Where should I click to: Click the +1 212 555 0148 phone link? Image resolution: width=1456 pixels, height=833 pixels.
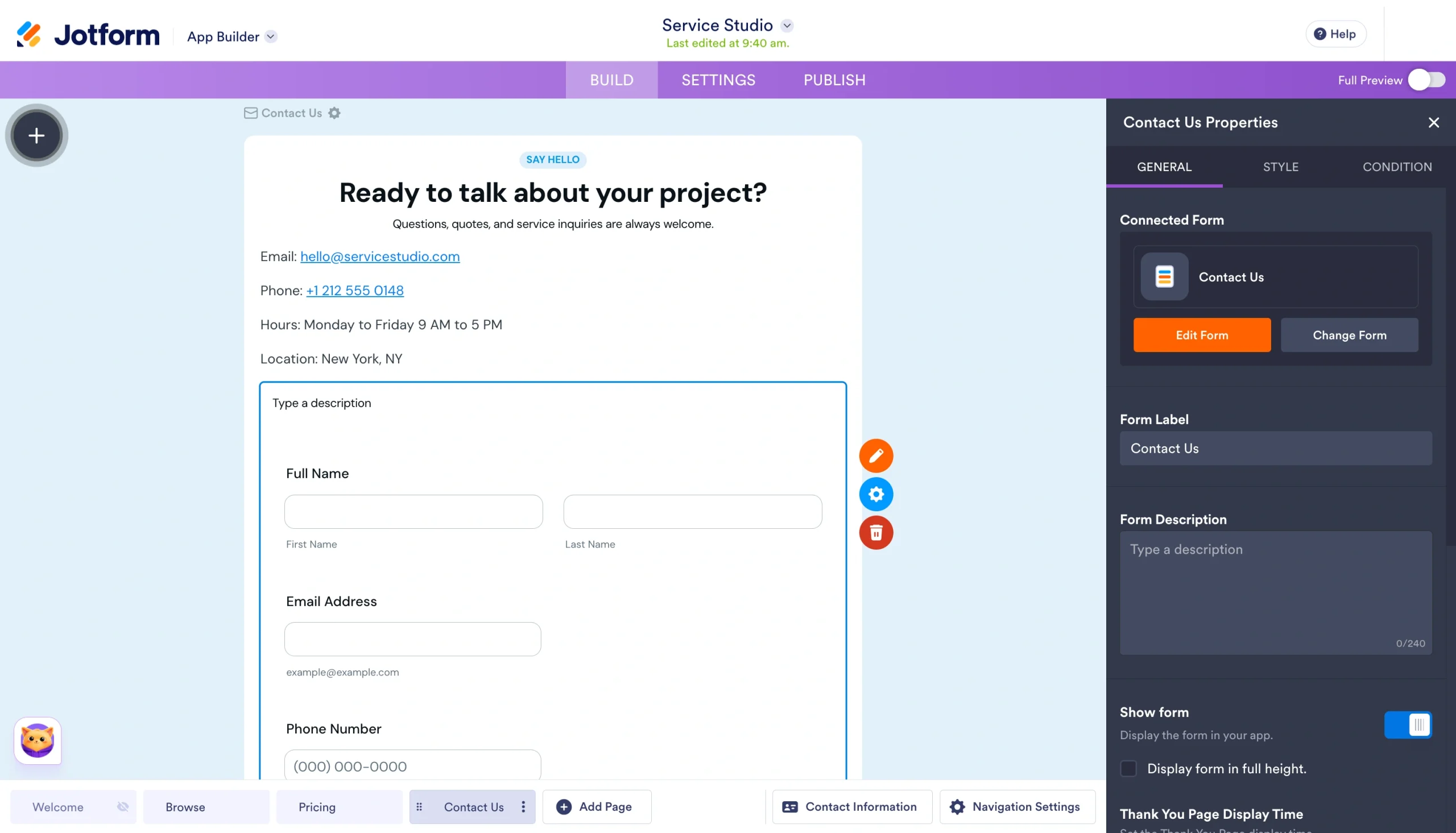coord(355,291)
